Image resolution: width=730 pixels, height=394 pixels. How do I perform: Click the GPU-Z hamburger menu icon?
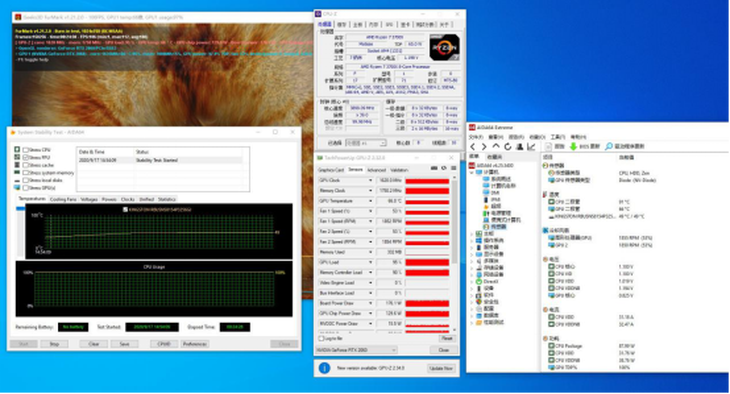point(453,168)
